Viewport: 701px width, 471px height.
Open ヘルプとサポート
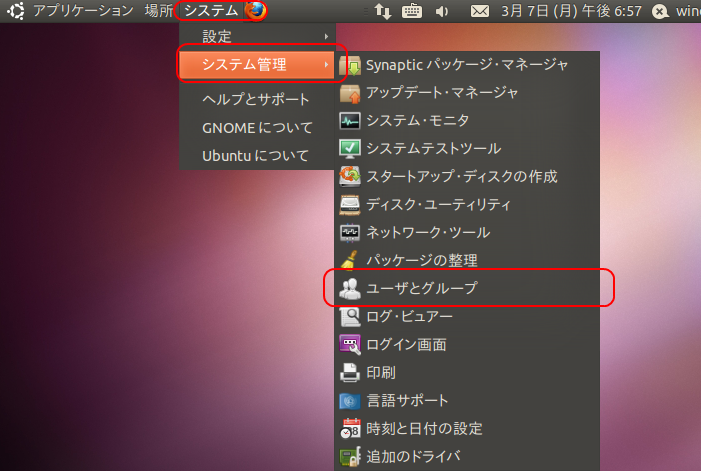(257, 99)
